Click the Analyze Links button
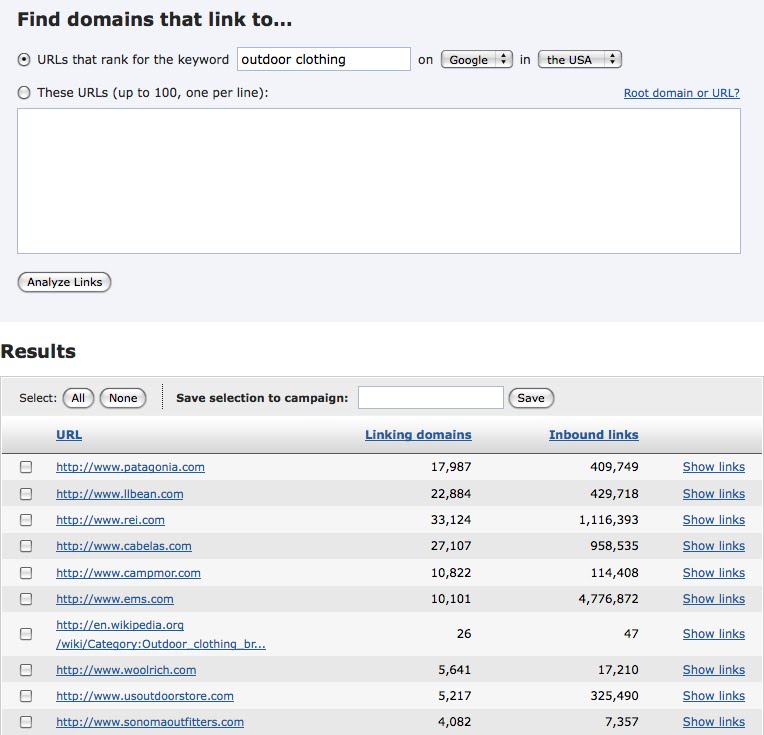The height and width of the screenshot is (735, 764). (x=64, y=282)
